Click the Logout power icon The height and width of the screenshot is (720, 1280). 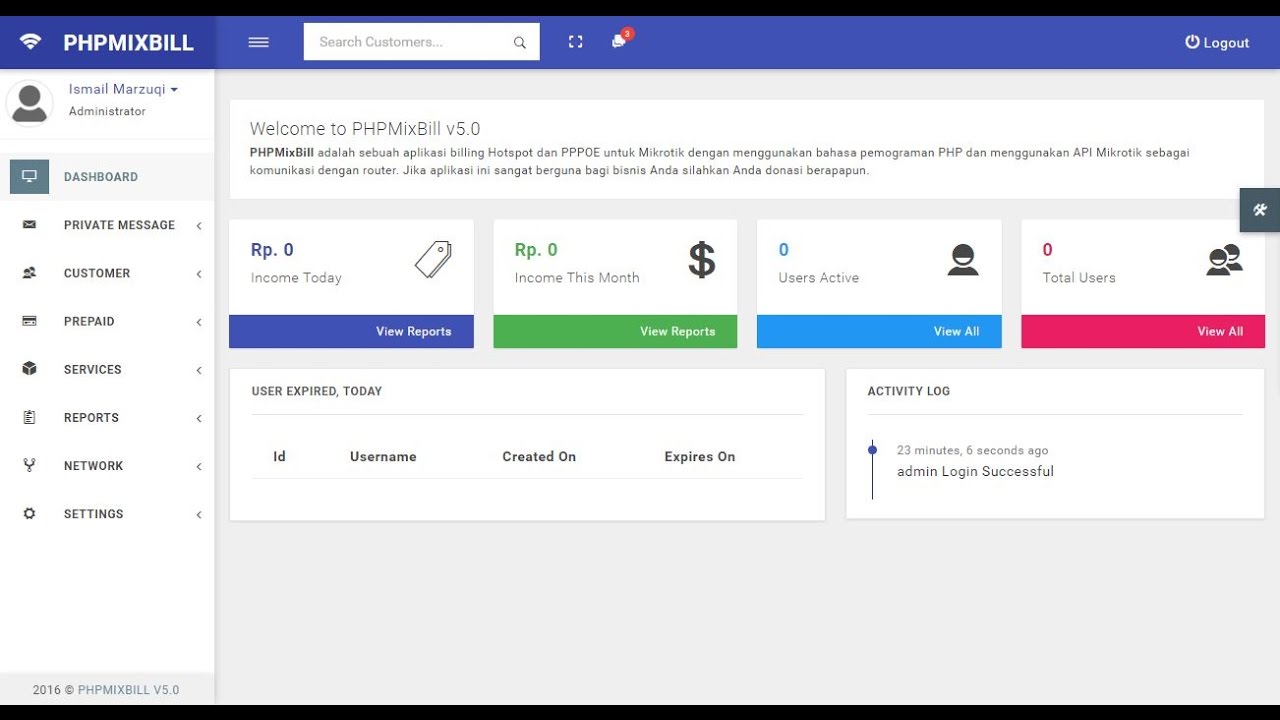click(x=1192, y=42)
